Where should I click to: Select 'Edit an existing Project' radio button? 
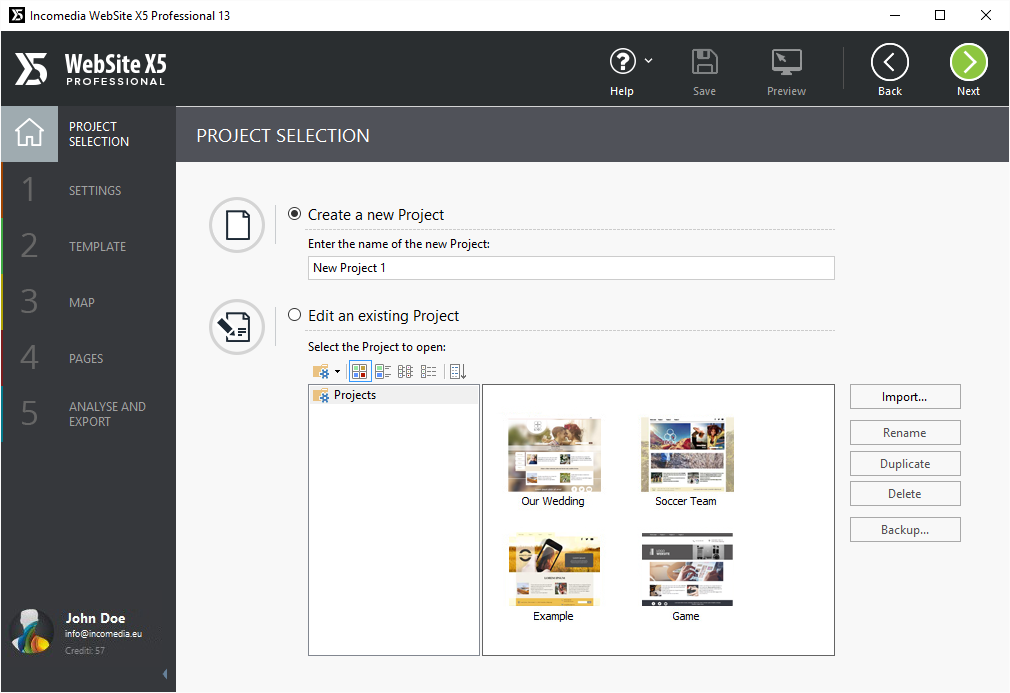tap(294, 315)
